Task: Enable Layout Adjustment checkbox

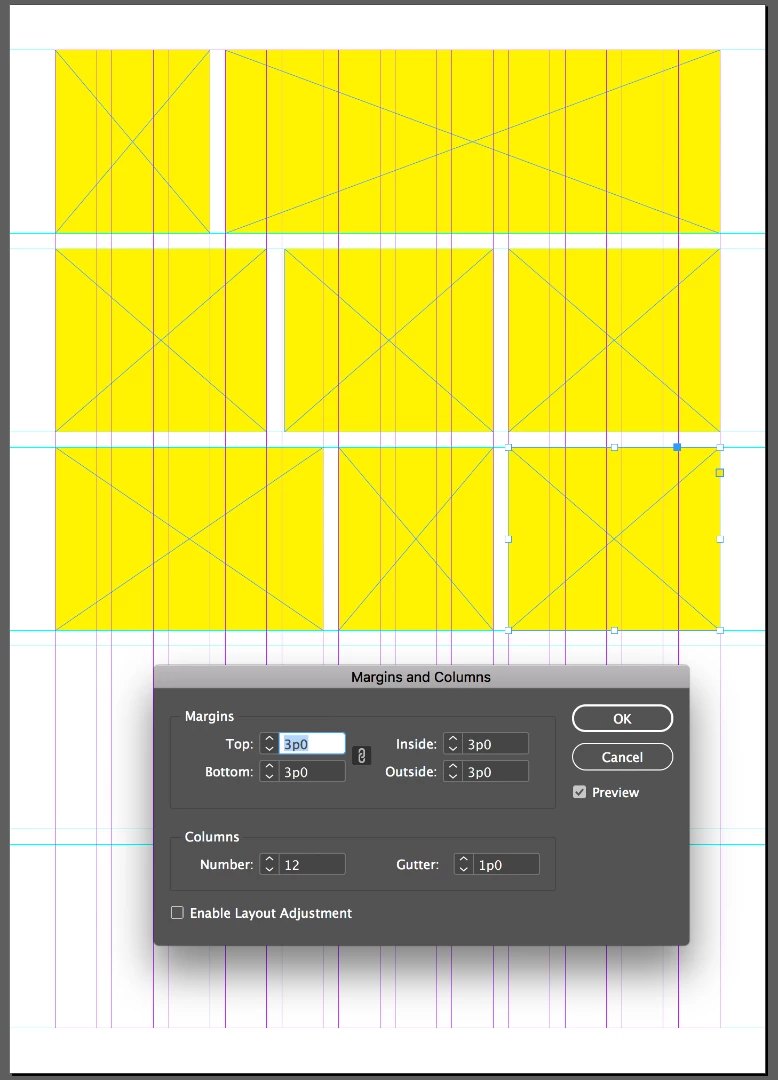Action: pos(178,913)
